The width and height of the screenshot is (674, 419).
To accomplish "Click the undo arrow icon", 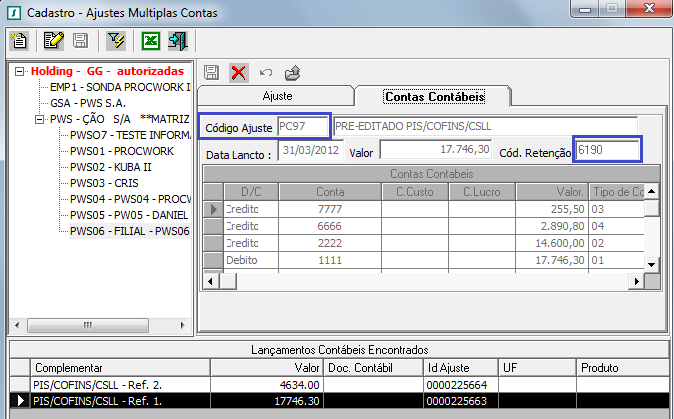I will tap(265, 72).
